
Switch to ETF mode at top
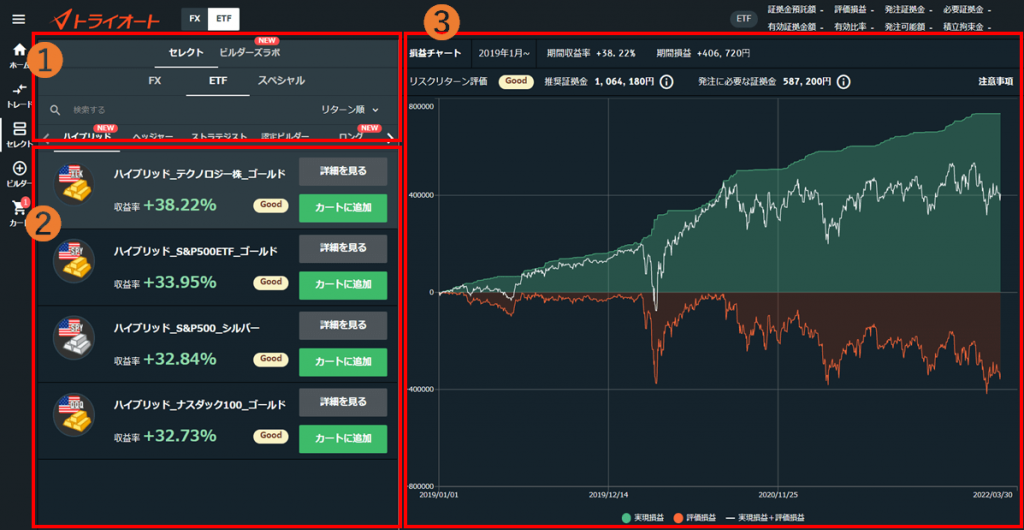click(x=223, y=19)
